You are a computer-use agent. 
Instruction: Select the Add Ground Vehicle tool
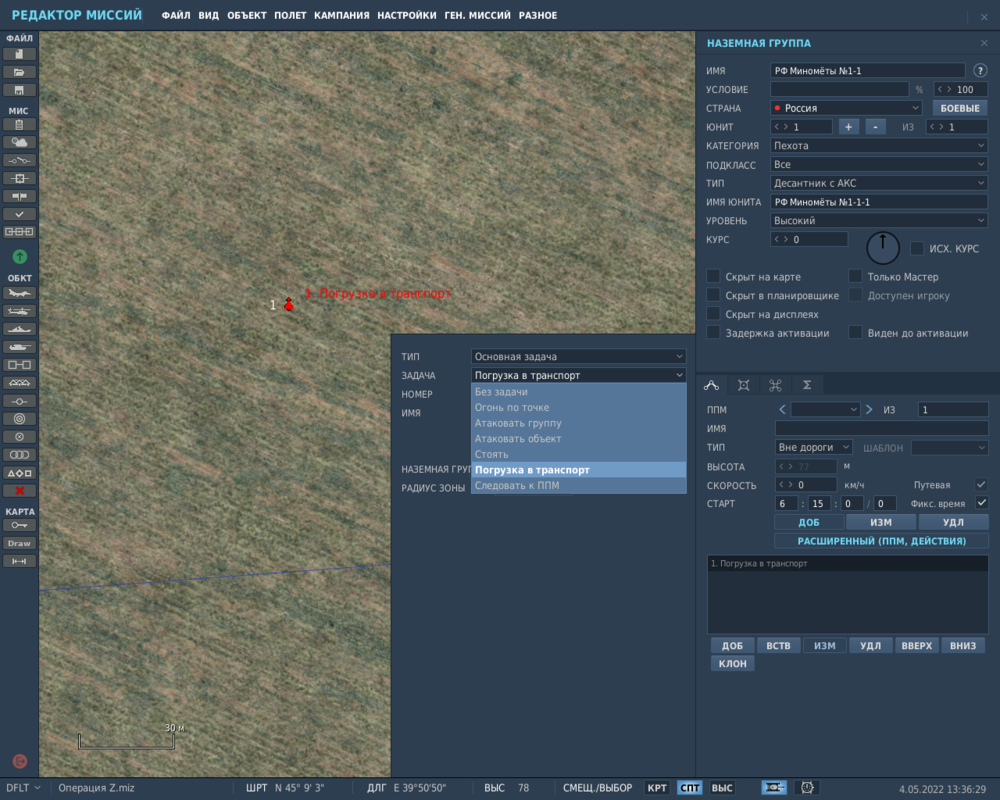(22, 348)
